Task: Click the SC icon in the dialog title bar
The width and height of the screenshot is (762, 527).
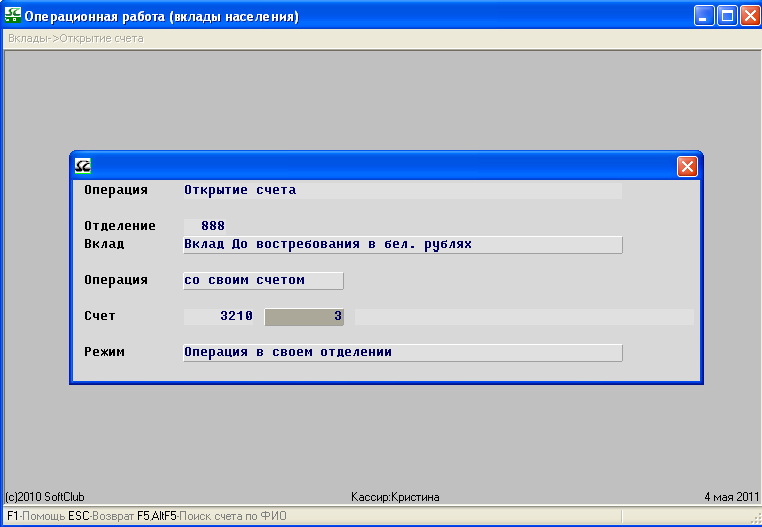Action: 83,166
